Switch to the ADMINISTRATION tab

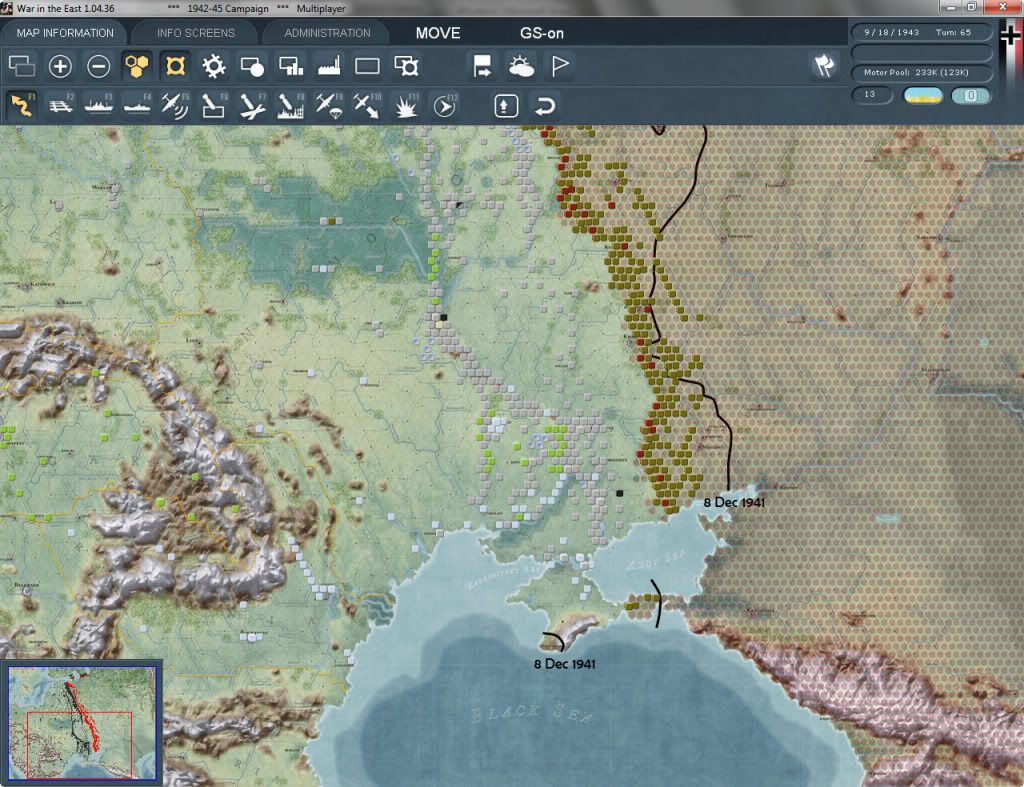click(x=327, y=33)
